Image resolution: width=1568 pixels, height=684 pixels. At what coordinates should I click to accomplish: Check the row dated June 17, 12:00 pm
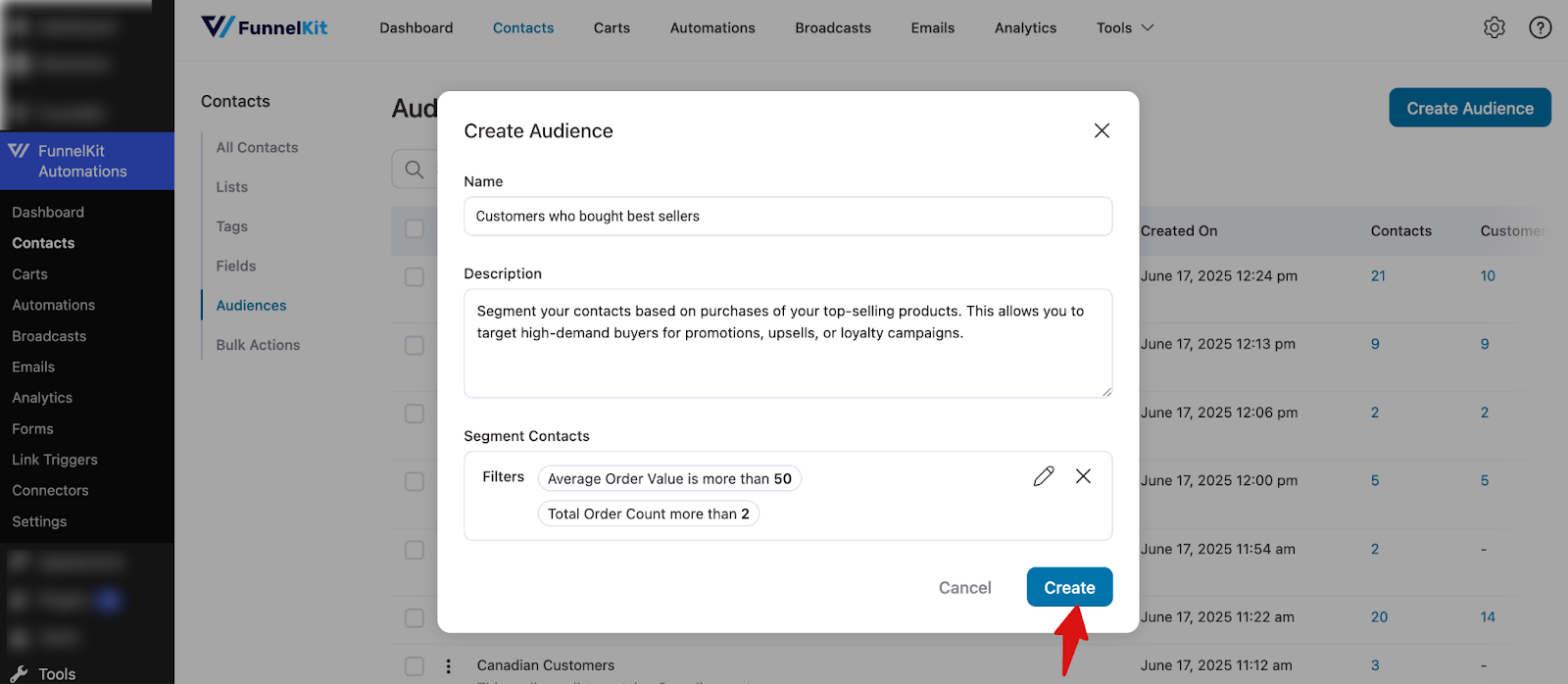(415, 482)
